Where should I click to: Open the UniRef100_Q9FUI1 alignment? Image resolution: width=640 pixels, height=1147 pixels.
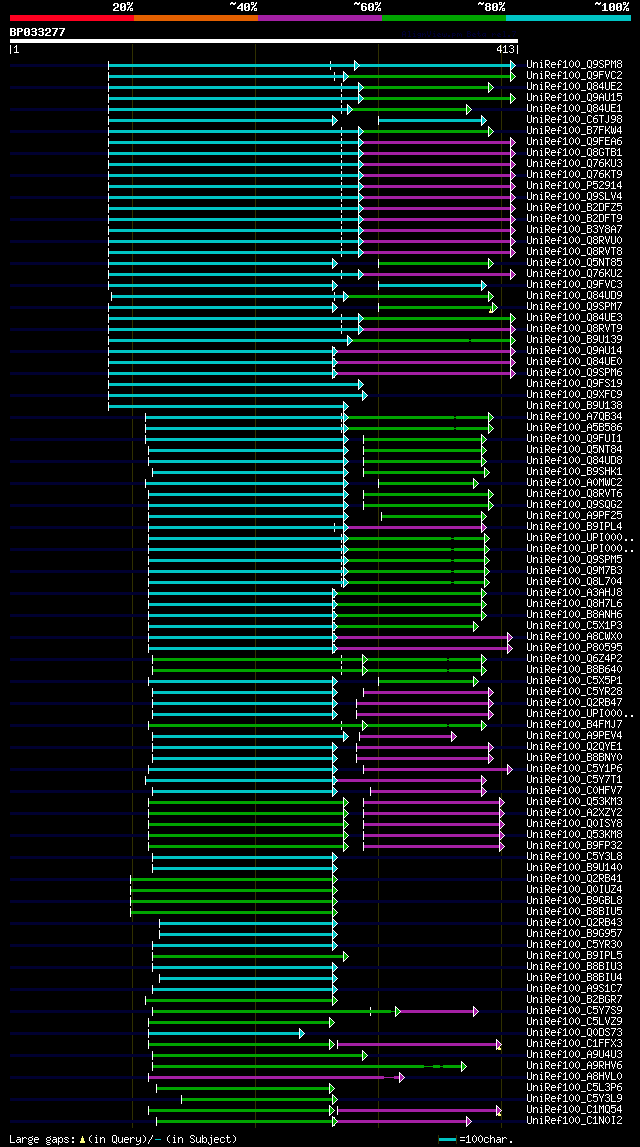point(574,438)
